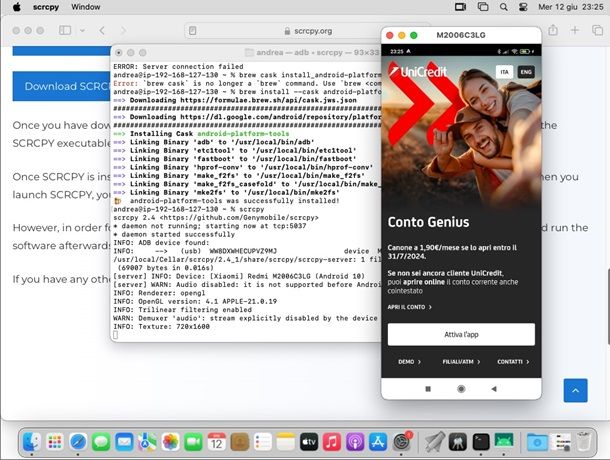Click the Safari reader page icon in address bar

(193, 31)
